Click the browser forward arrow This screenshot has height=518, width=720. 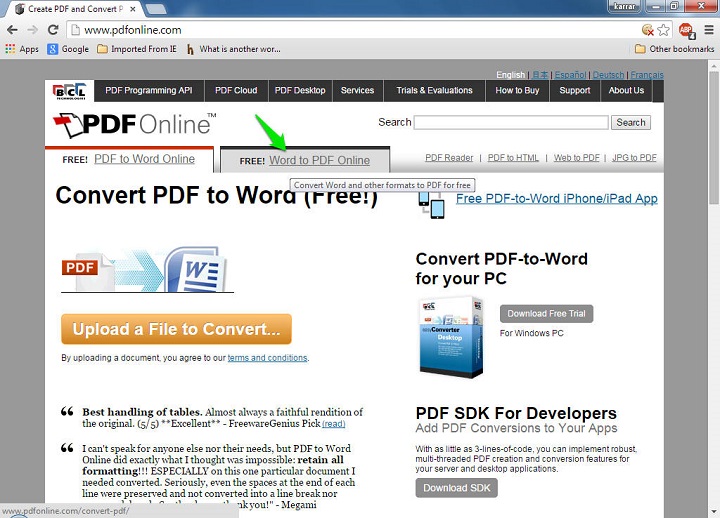(x=33, y=30)
